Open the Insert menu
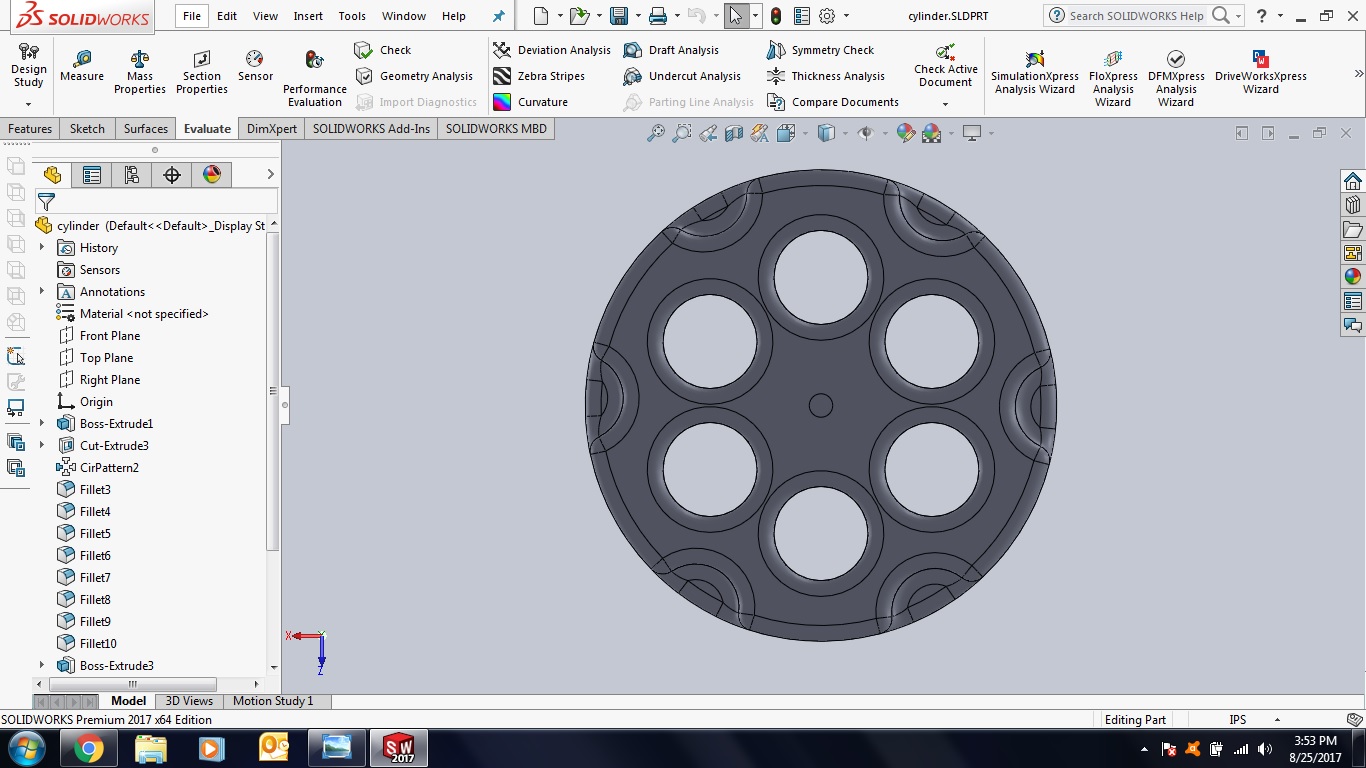 pos(308,16)
